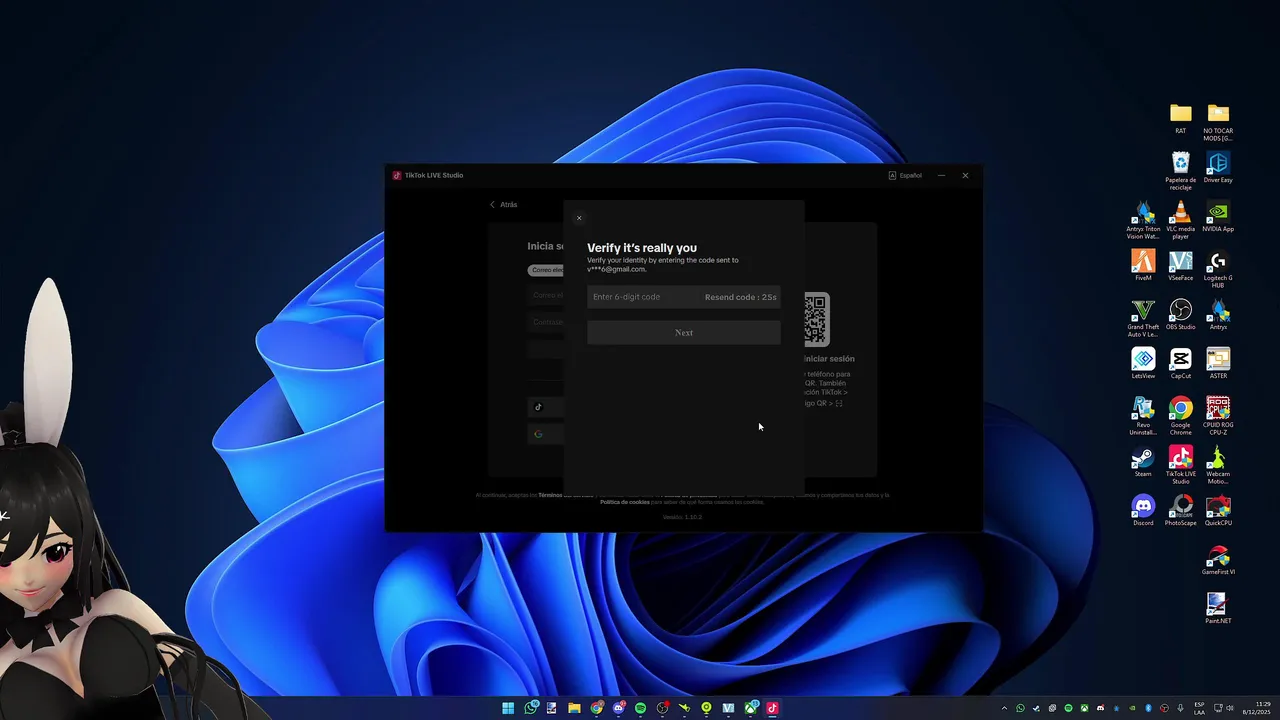Open Chrome from the taskbar
This screenshot has width=1280, height=720.
pyautogui.click(x=597, y=708)
